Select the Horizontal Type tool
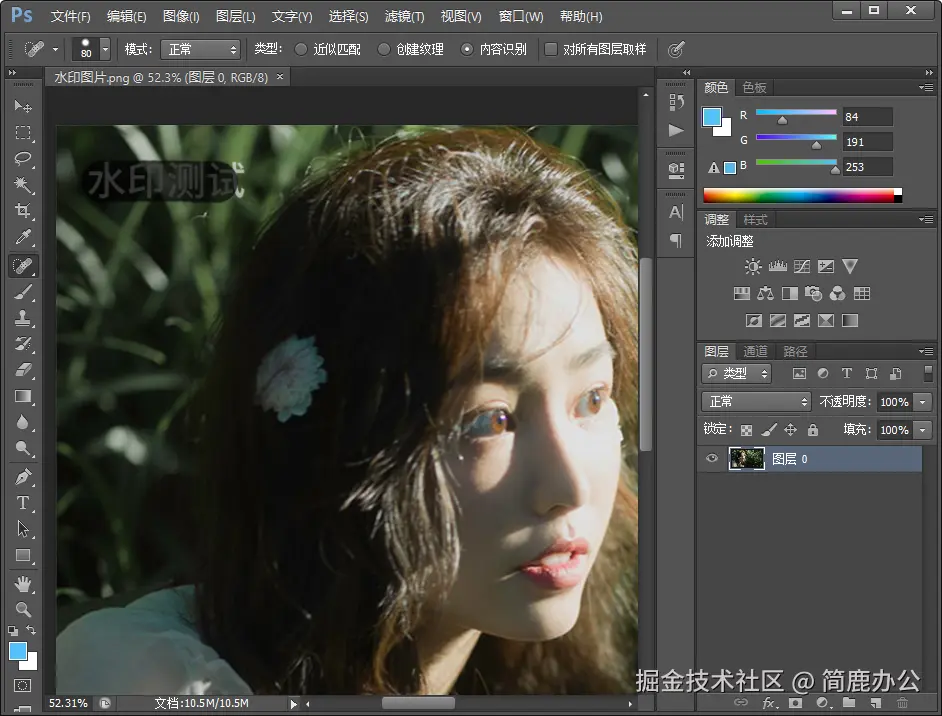This screenshot has height=716, width=942. [22, 503]
